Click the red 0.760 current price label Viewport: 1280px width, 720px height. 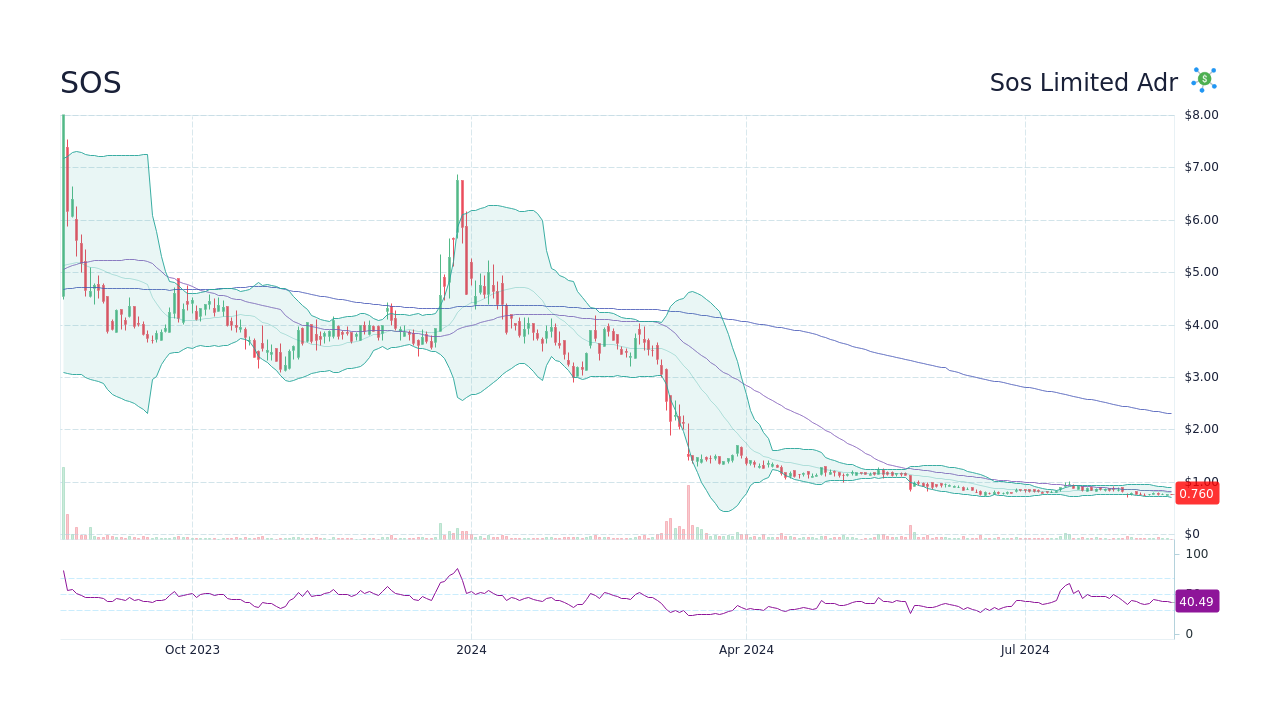[1197, 493]
